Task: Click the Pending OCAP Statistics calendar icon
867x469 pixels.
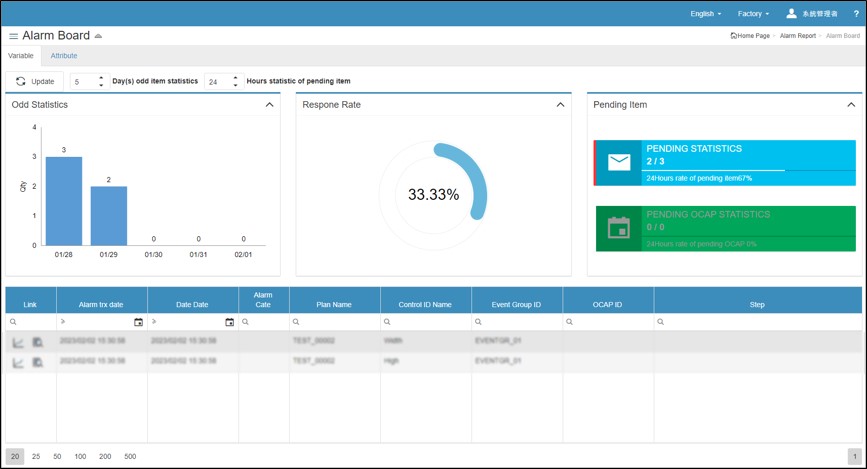Action: click(x=619, y=228)
